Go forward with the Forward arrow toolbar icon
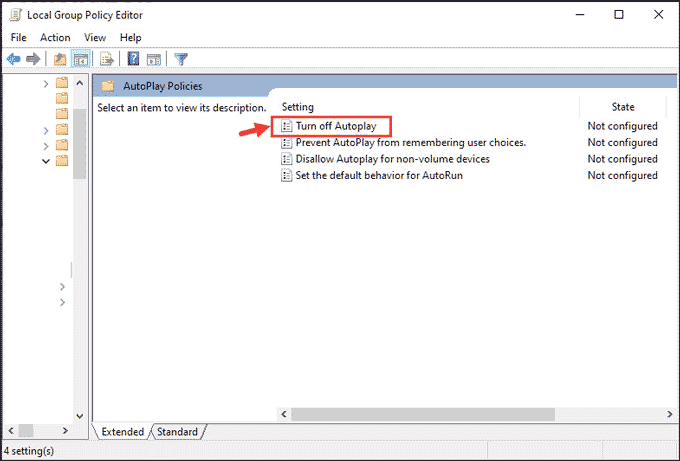The image size is (680, 461). 33,59
